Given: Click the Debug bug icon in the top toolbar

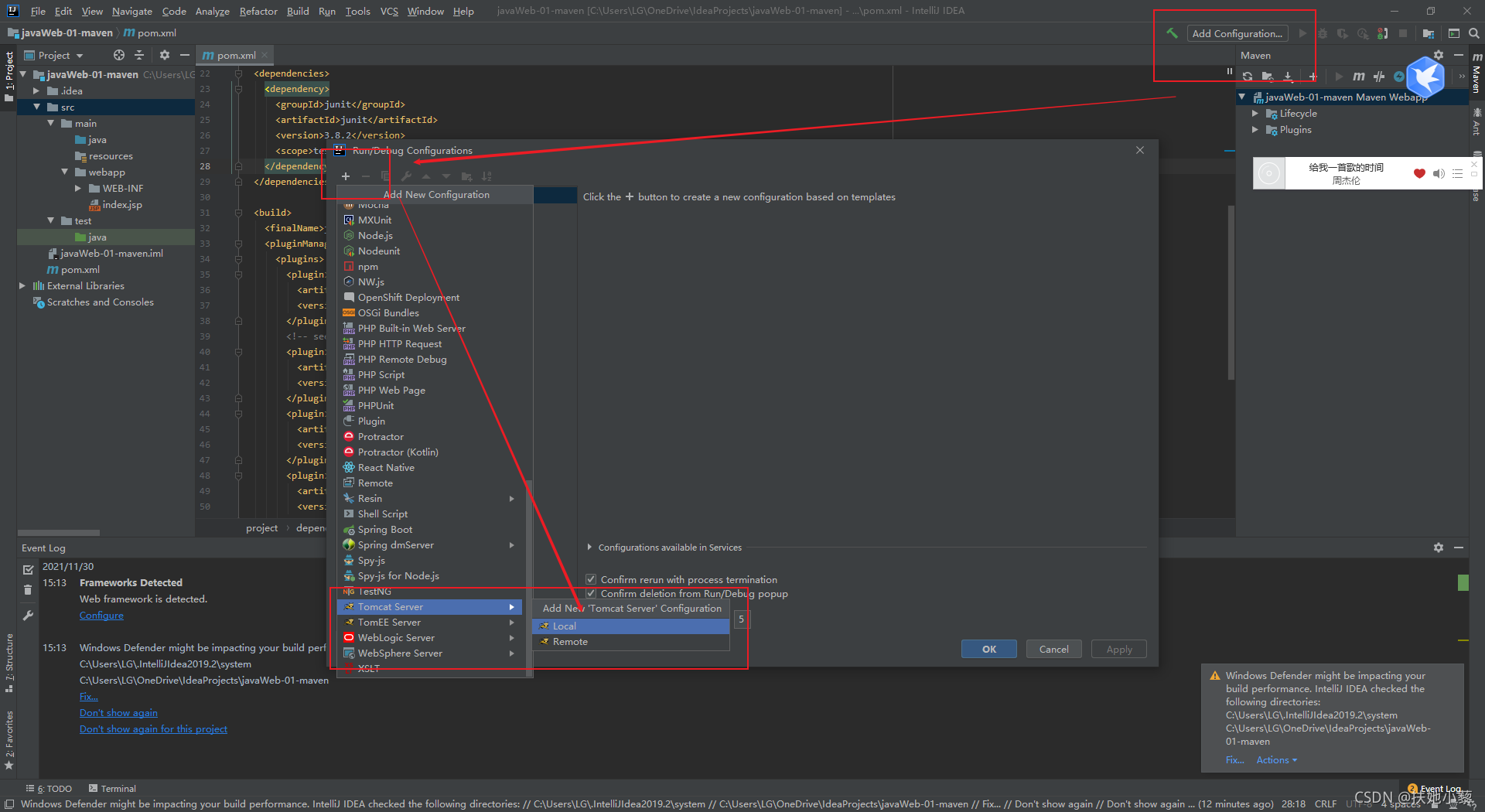Looking at the screenshot, I should coord(1323,33).
